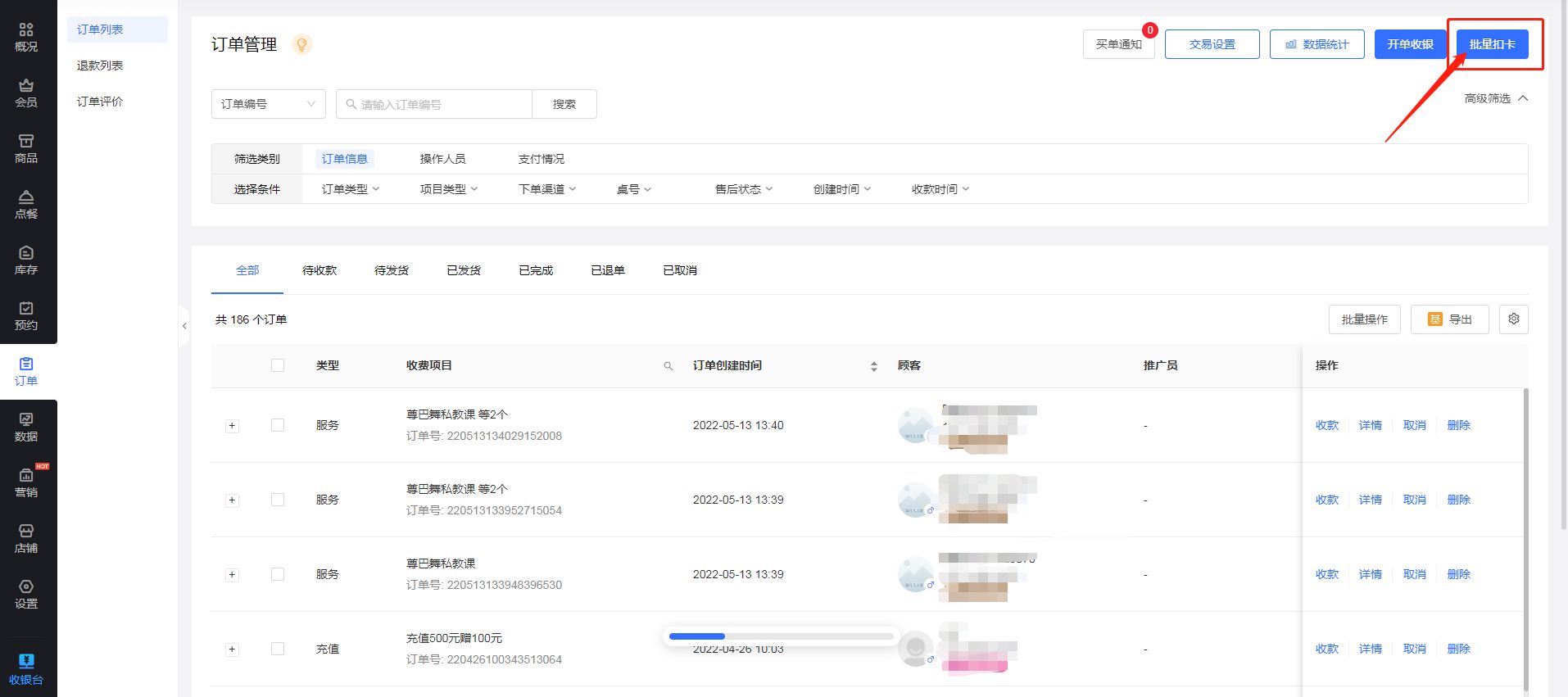Viewport: 1568px width, 697px height.
Task: Expand row of order 220426100343513064
Action: pyautogui.click(x=232, y=649)
